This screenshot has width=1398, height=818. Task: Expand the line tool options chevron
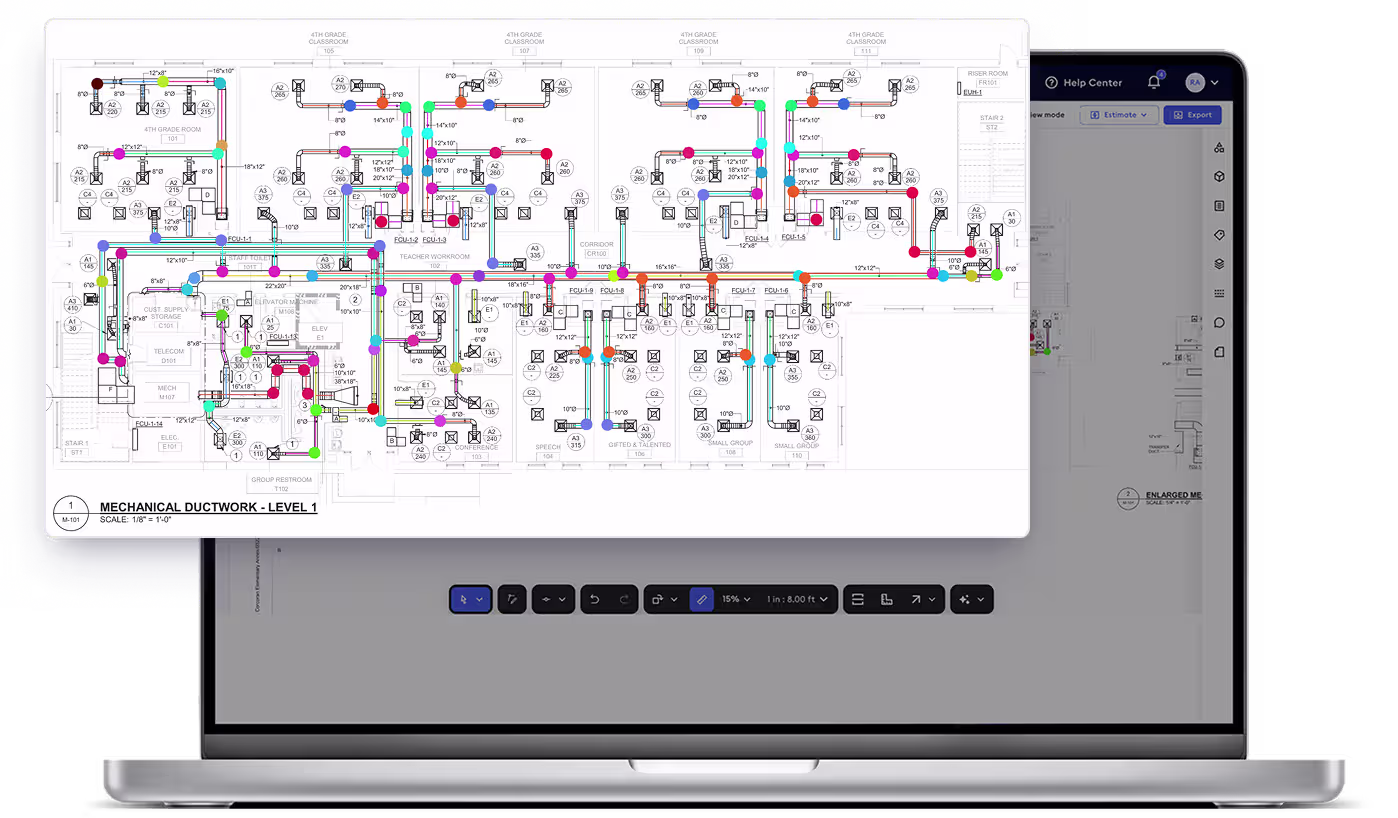[x=562, y=599]
